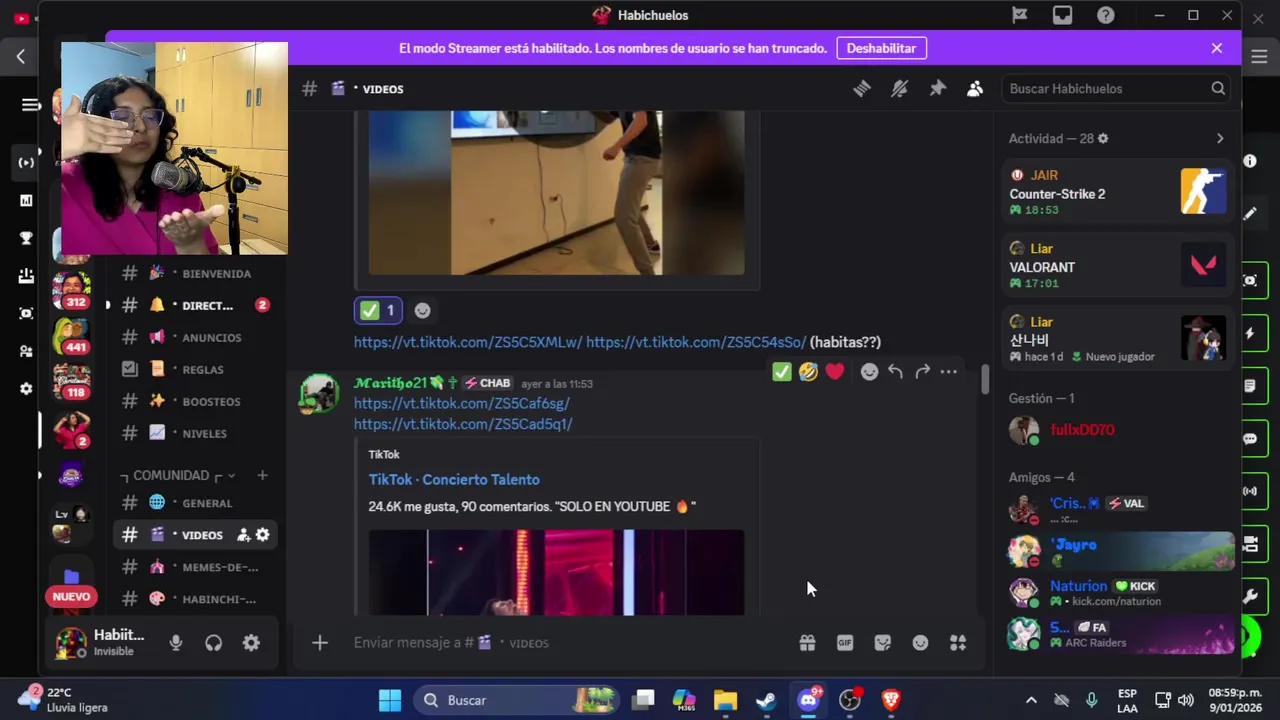Viewport: 1280px width, 720px height.
Task: Create channel plus in COMUNIDAD category
Action: click(x=262, y=475)
